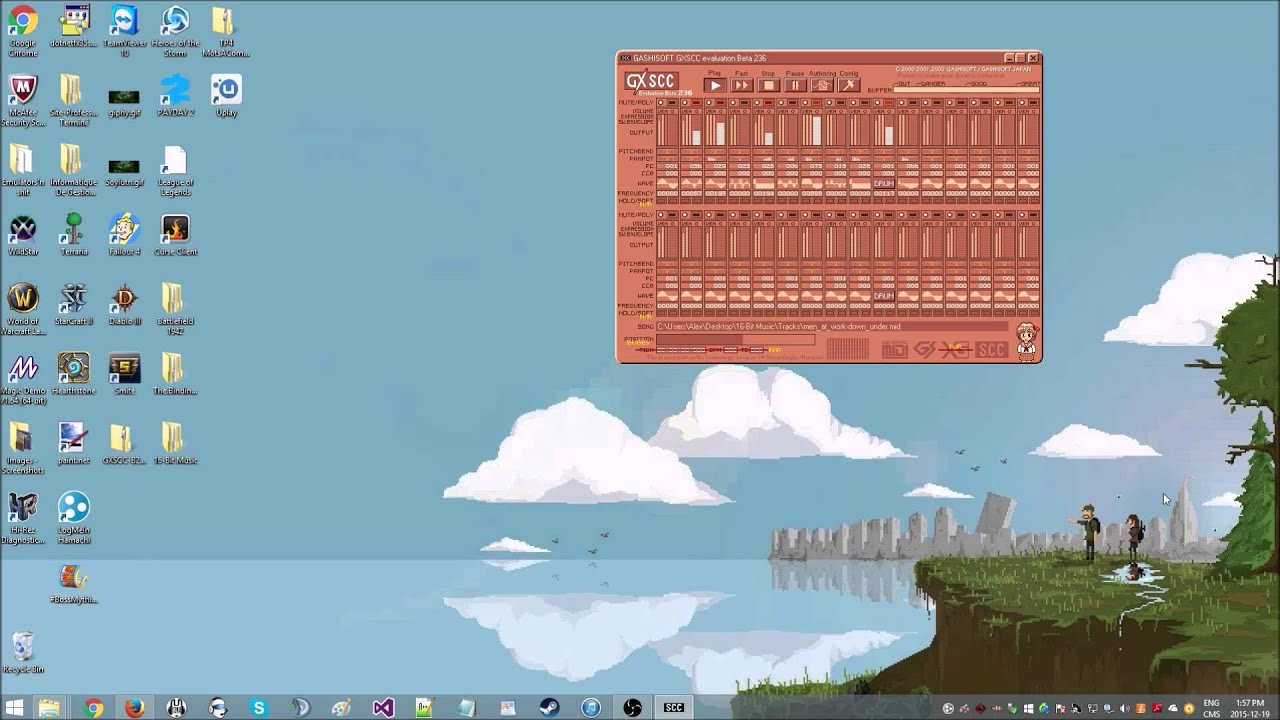The image size is (1280, 720).
Task: Click the lower bank DRUM wave button
Action: 884,296
